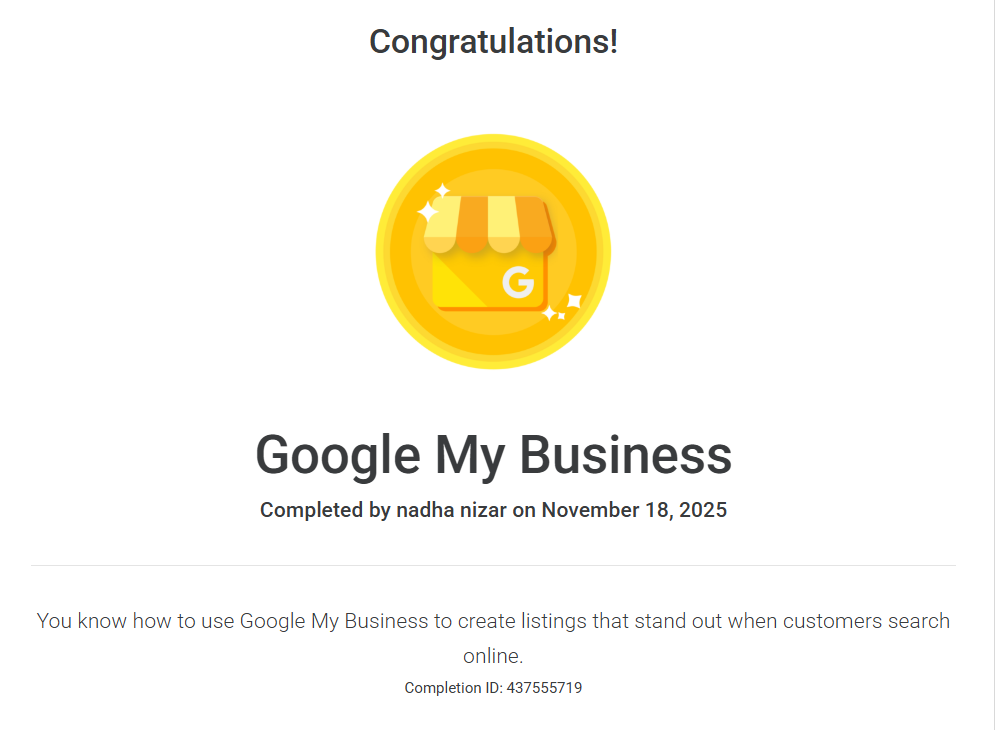The image size is (995, 730).
Task: Click the Congratulations! heading
Action: pos(493,42)
